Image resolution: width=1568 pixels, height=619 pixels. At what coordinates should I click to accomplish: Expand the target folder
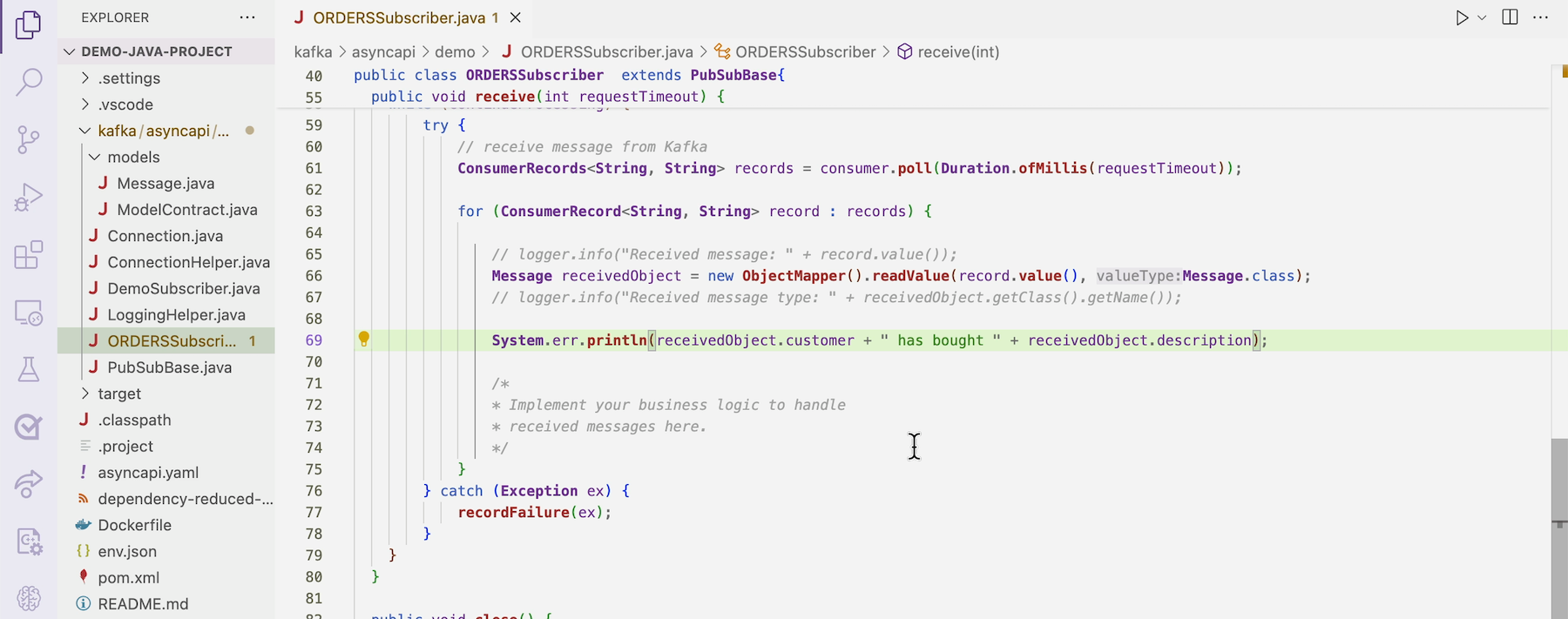click(84, 394)
